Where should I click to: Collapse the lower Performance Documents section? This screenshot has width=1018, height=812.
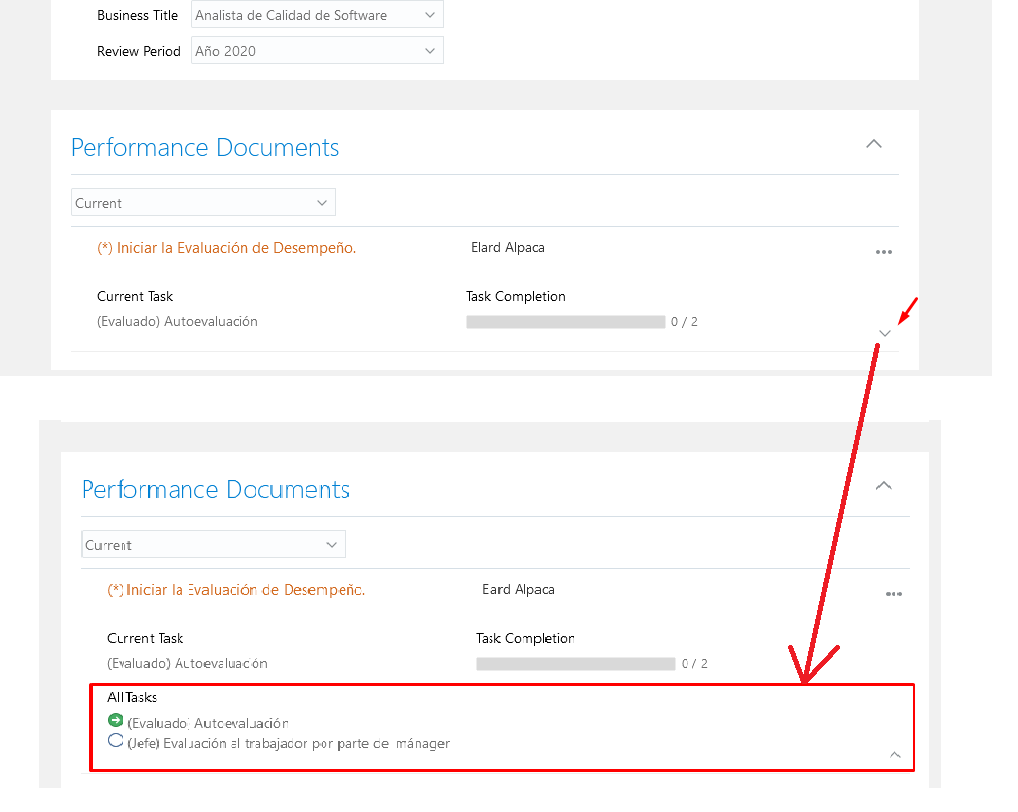(x=883, y=485)
